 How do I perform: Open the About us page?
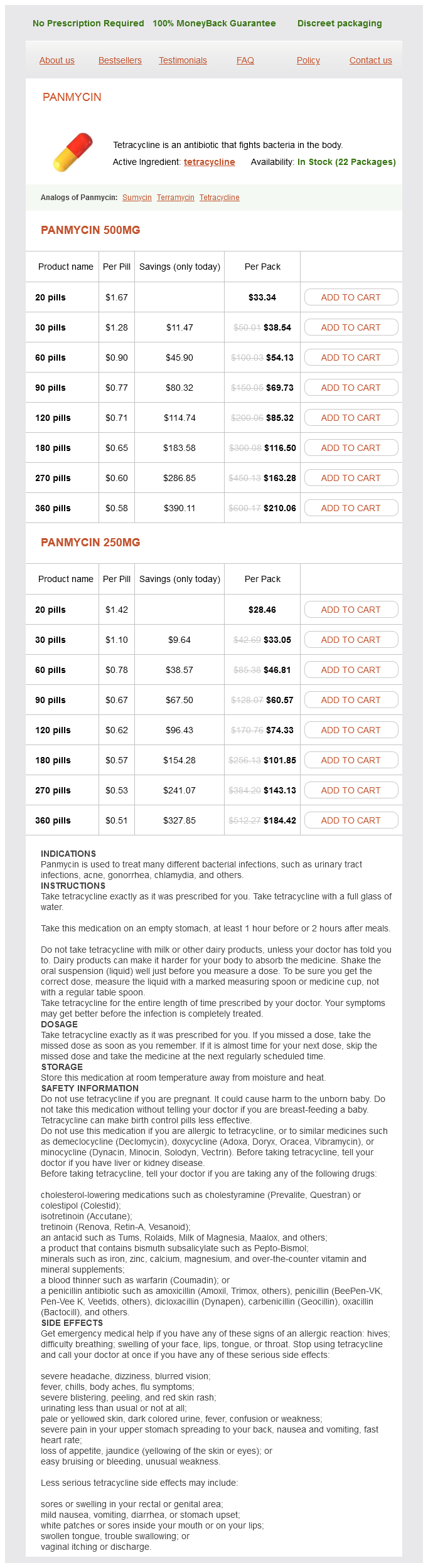(x=57, y=60)
